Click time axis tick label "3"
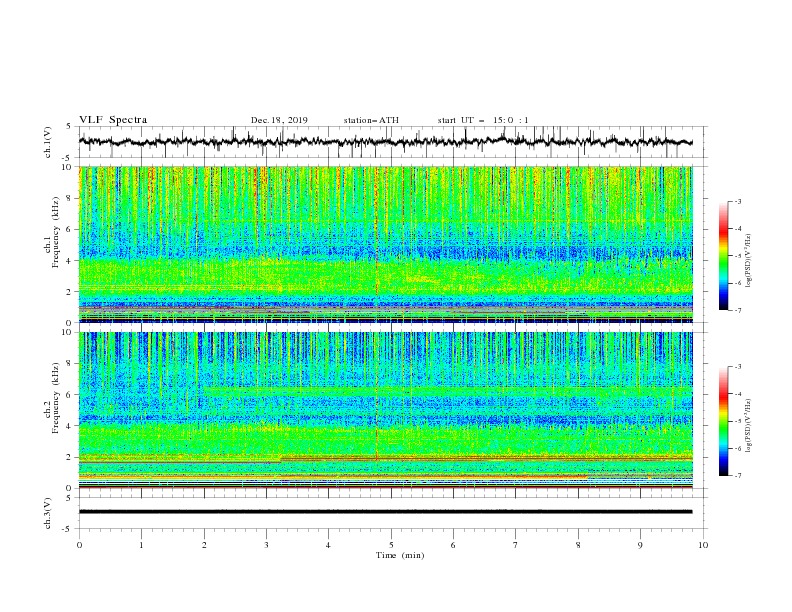Screen dimensions: 792x612 pyautogui.click(x=266, y=545)
